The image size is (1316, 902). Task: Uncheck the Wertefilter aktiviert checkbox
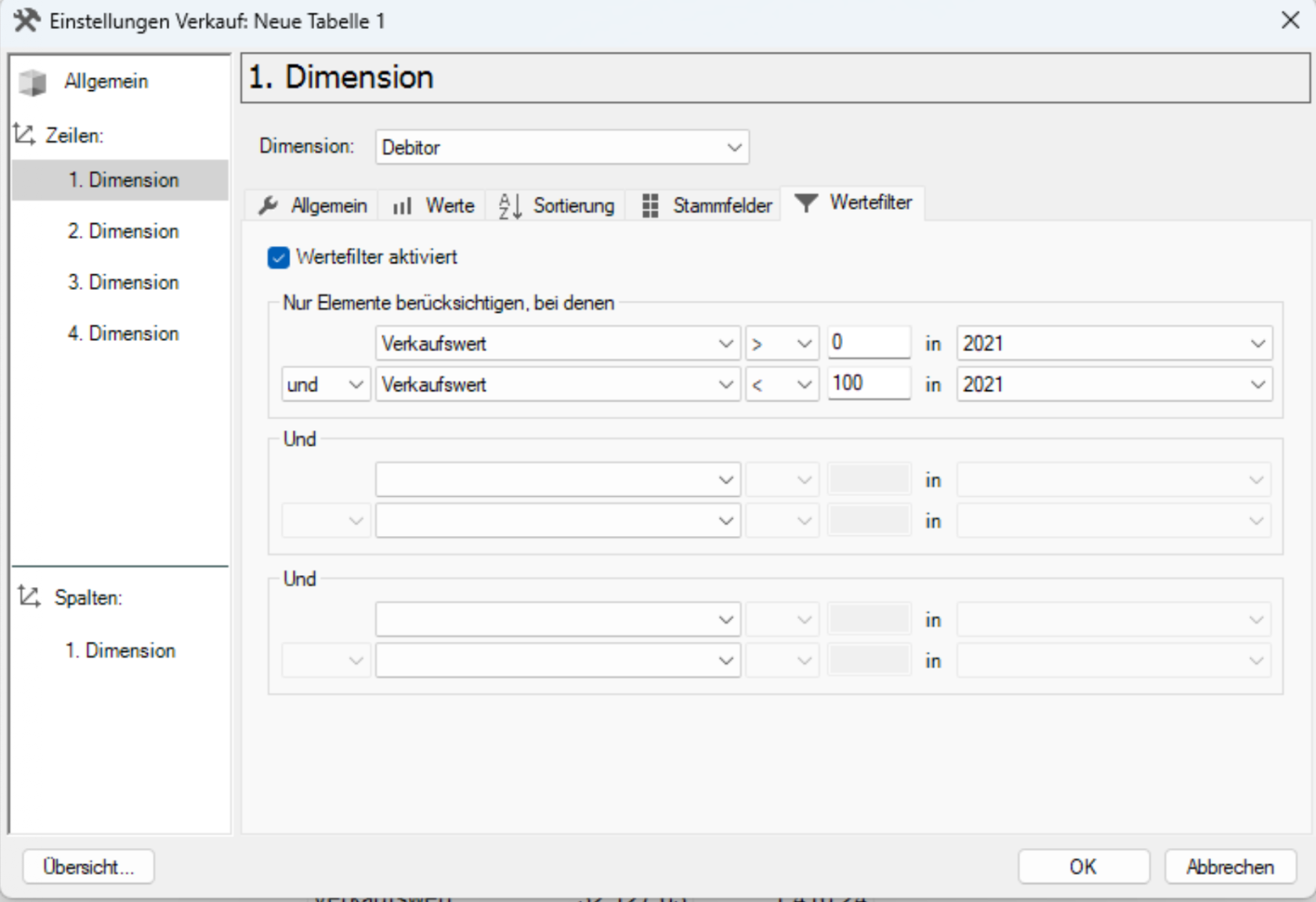[x=278, y=257]
